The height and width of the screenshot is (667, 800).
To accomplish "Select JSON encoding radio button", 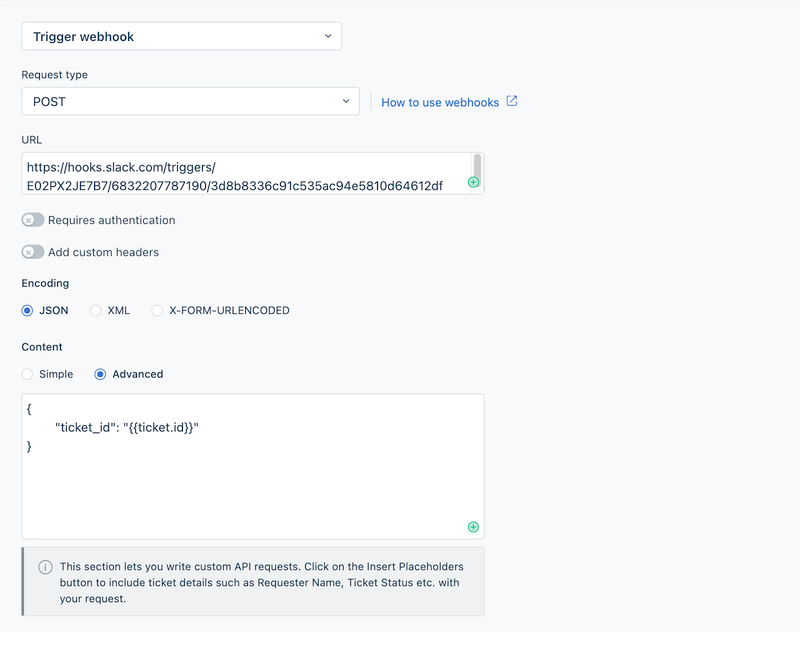I will point(28,311).
